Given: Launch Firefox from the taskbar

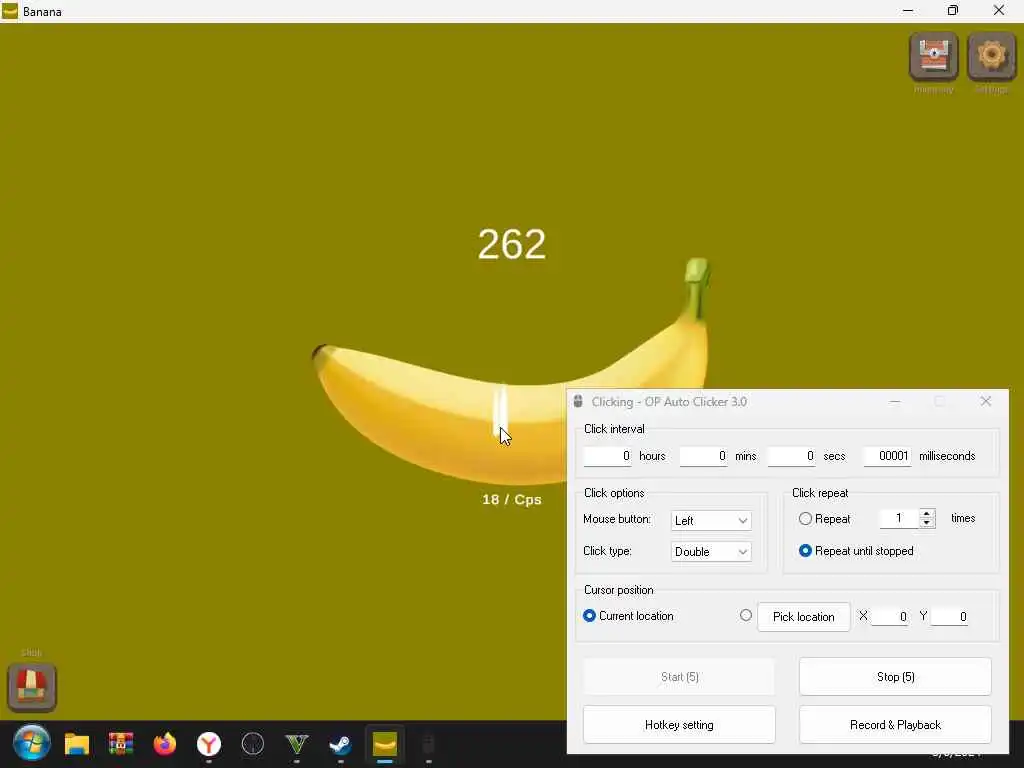Looking at the screenshot, I should 165,744.
